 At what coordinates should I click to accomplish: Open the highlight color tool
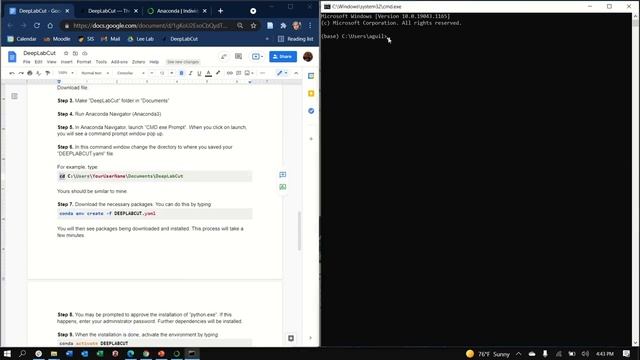pos(218,73)
